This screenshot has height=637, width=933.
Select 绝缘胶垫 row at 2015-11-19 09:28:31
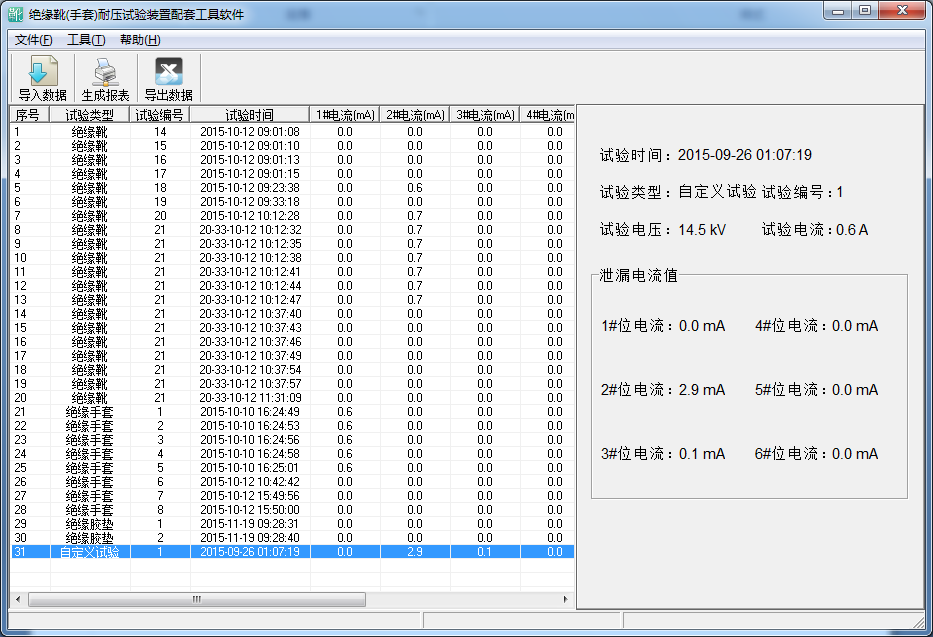(292, 523)
